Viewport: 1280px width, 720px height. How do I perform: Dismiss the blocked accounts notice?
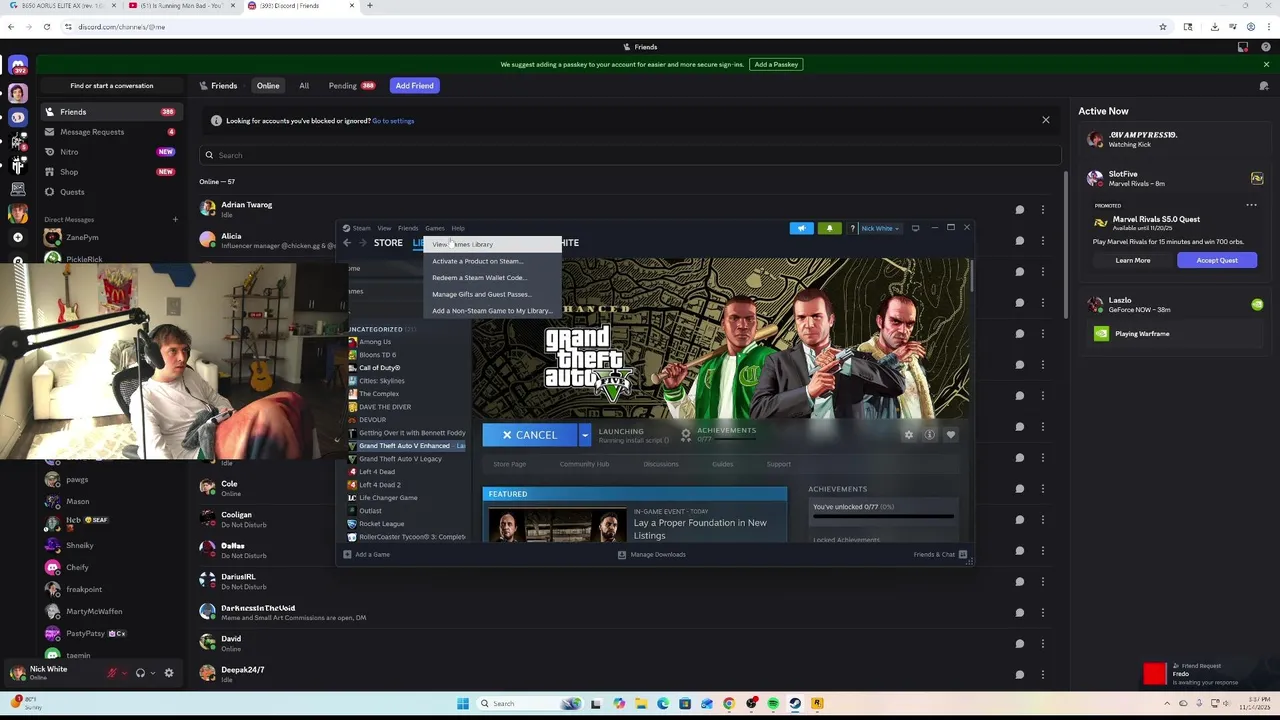[1046, 120]
